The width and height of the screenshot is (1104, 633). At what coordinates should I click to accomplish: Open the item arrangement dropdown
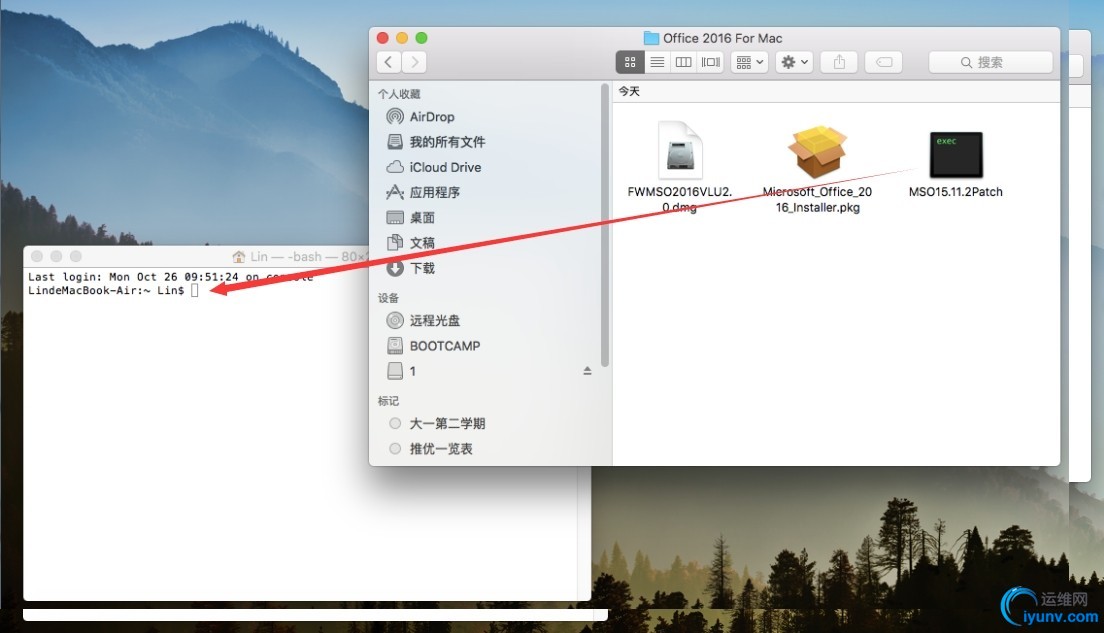pos(749,62)
